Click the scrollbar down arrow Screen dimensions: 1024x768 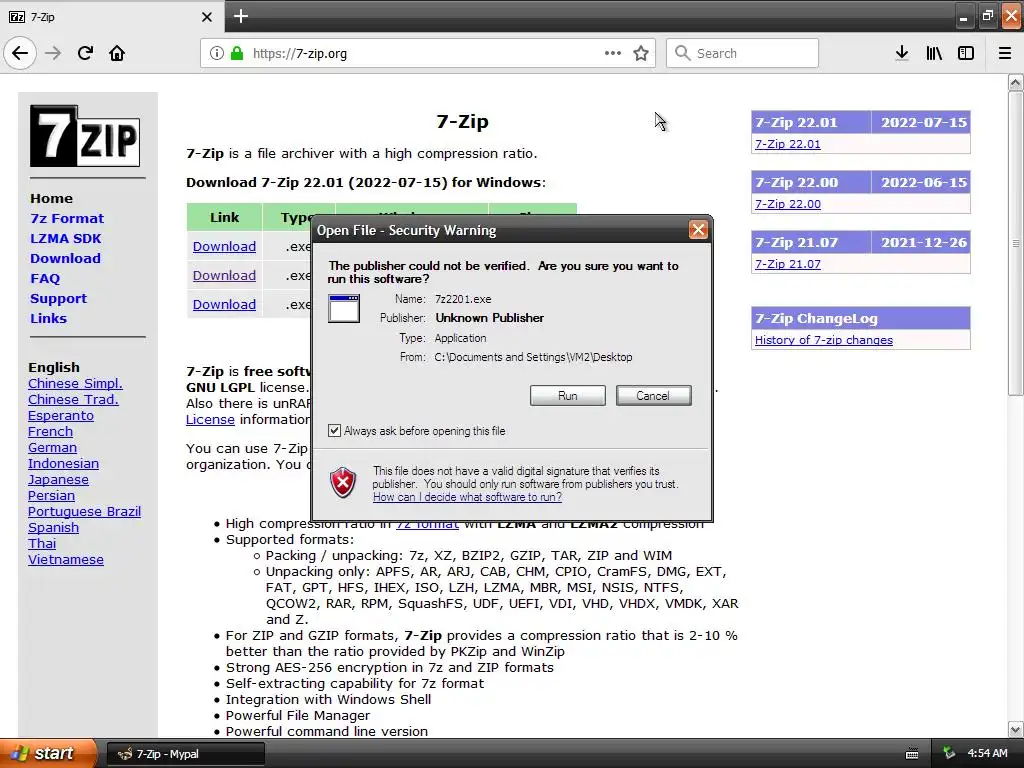[1016, 729]
